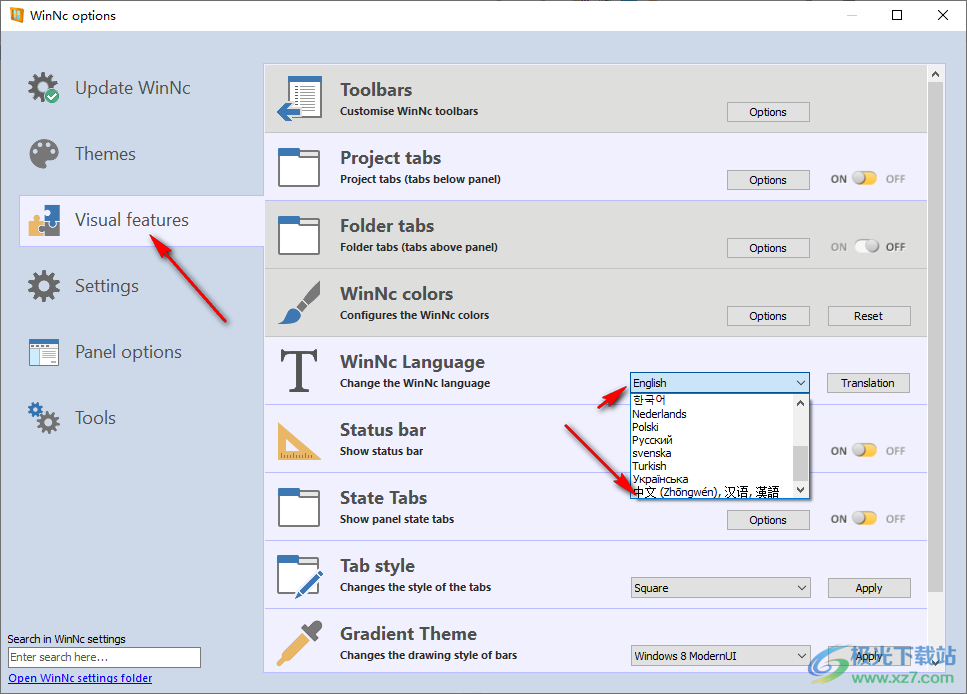Viewport: 967px width, 694px height.
Task: Click Options button for Folder tabs
Action: click(x=768, y=248)
